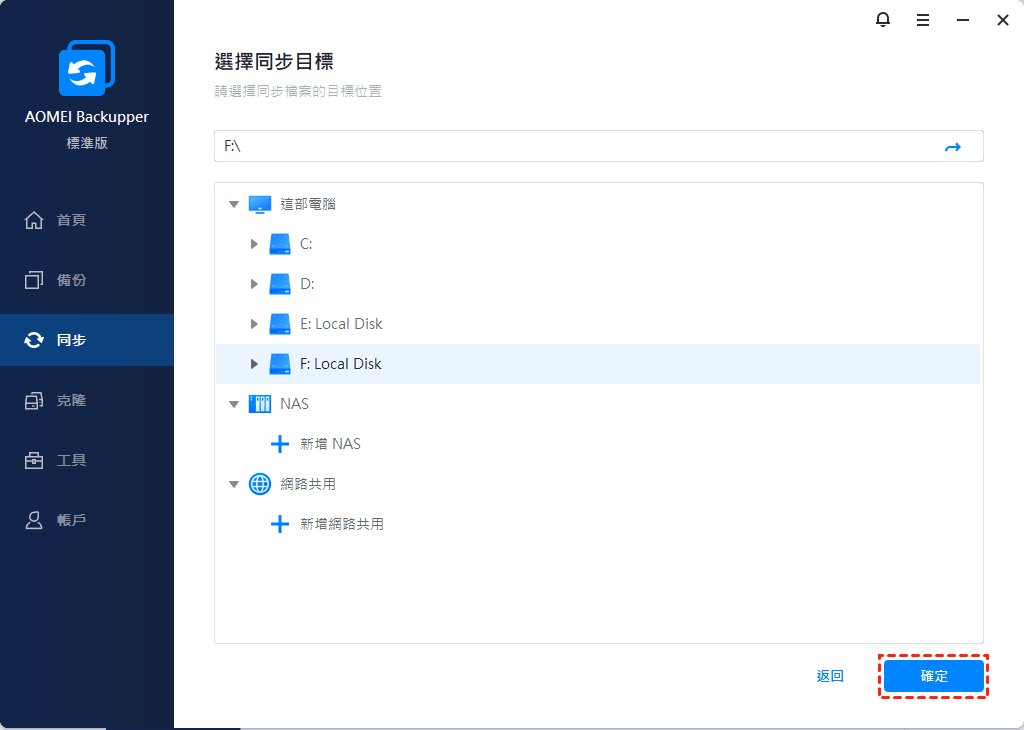Click the F:\ path input field
The image size is (1024, 730).
(570, 146)
